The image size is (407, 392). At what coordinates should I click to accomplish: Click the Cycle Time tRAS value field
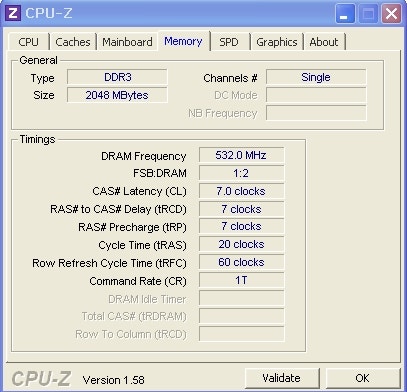tap(242, 244)
